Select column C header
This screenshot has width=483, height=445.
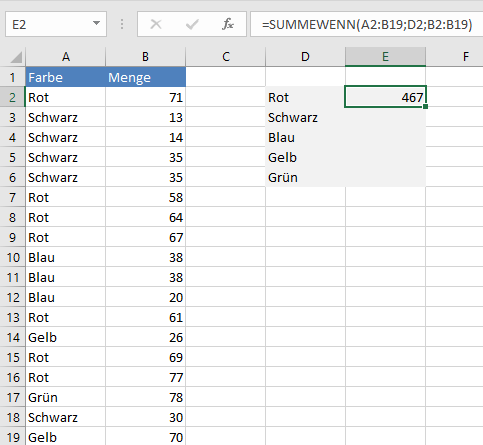[x=226, y=57]
